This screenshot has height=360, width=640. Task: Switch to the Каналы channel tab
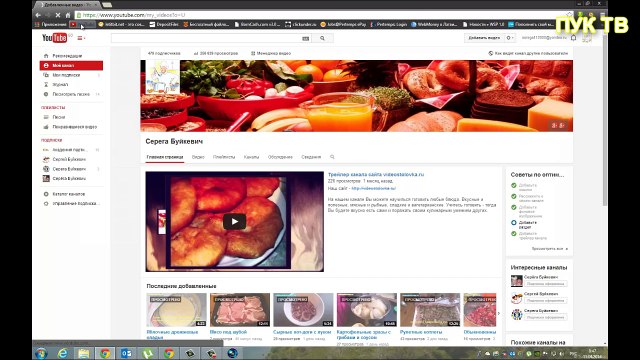(251, 157)
